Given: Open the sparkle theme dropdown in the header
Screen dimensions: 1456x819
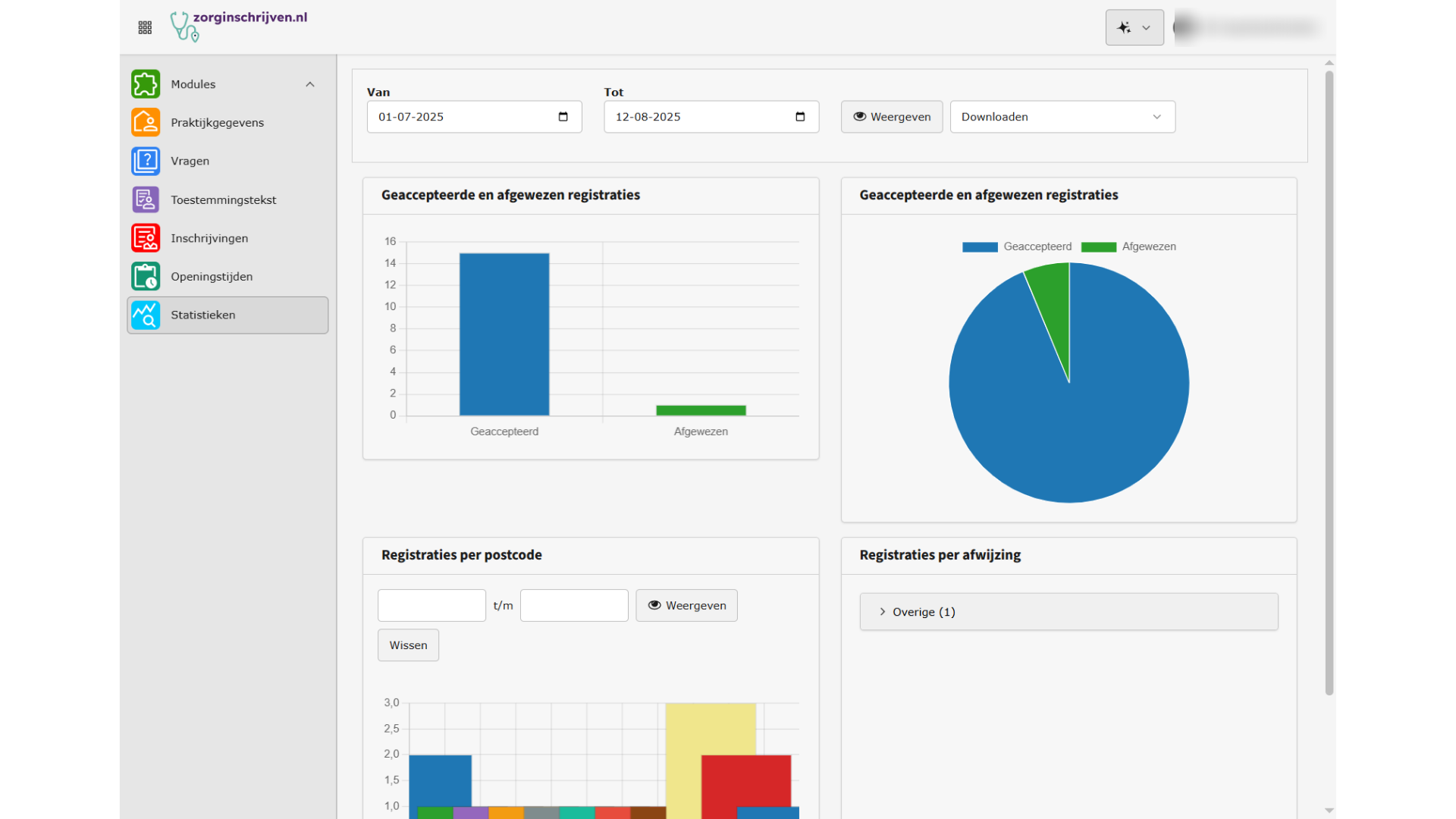Looking at the screenshot, I should 1134,28.
